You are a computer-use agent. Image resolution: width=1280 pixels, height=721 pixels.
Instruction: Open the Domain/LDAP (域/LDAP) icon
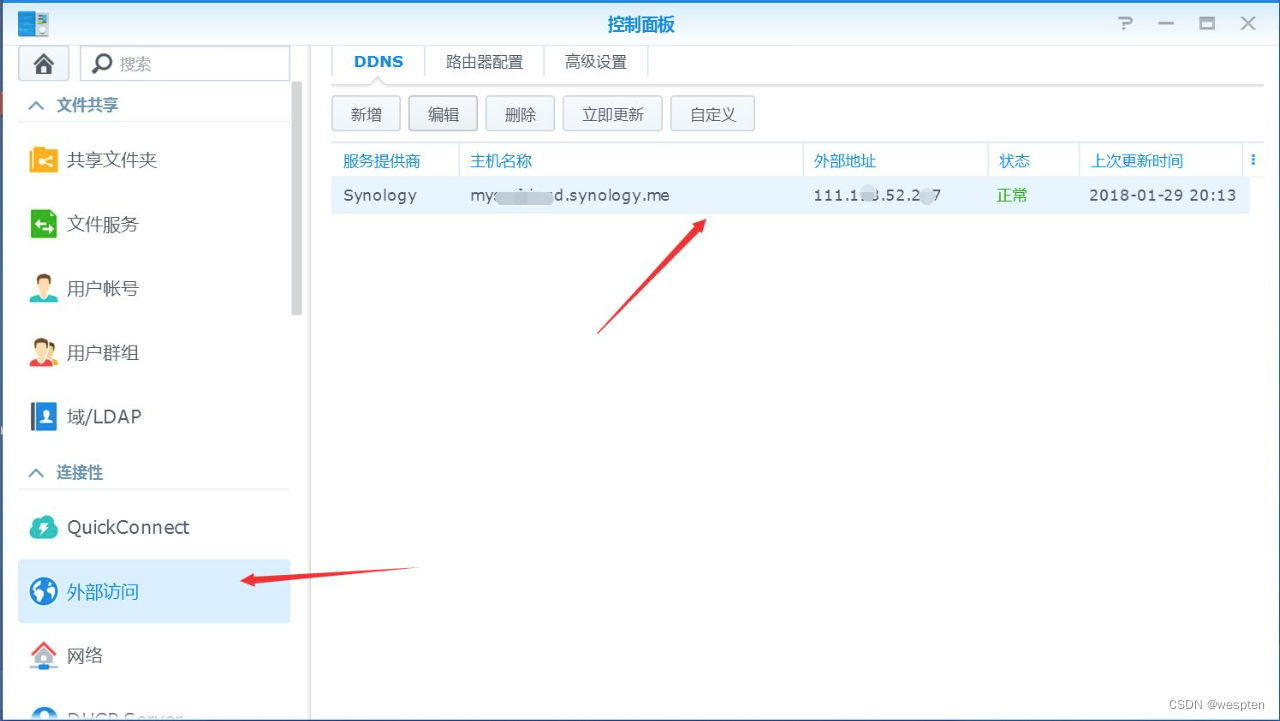44,416
